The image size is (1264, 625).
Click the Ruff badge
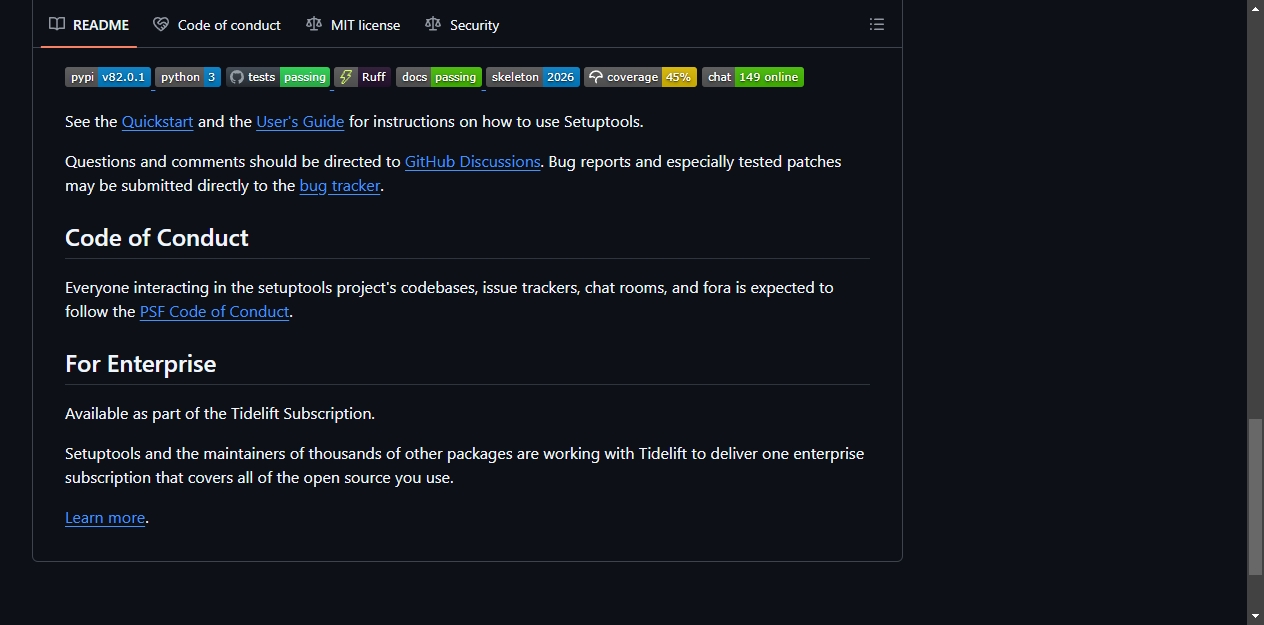(363, 77)
